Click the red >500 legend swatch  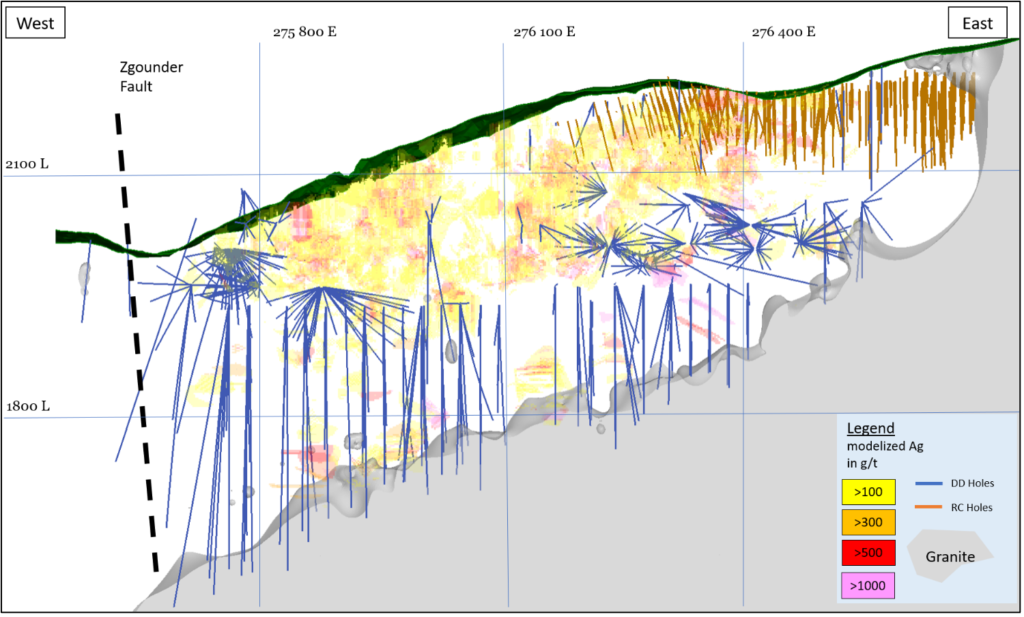click(868, 553)
